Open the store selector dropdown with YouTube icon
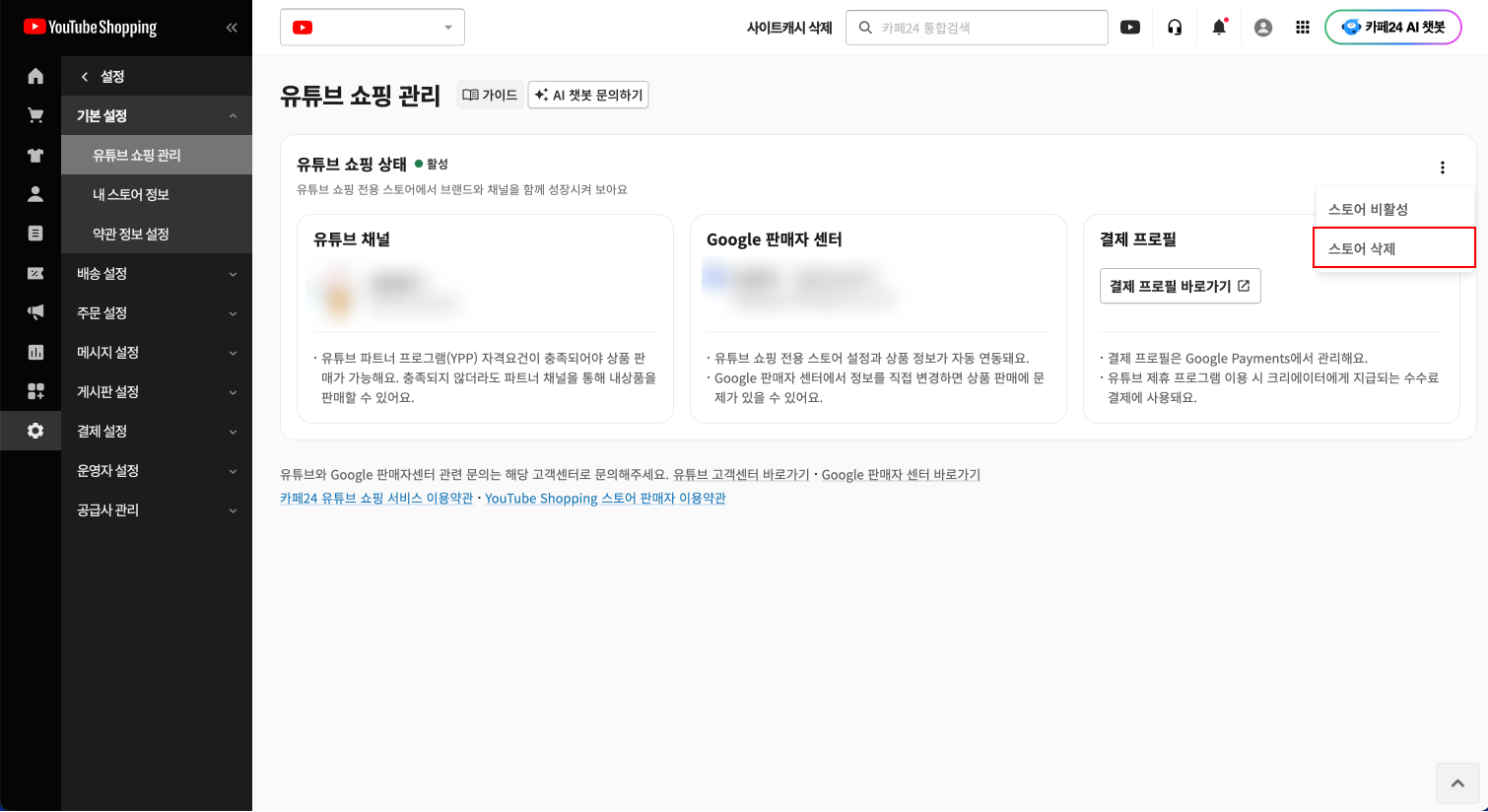The width and height of the screenshot is (1488, 812). [372, 28]
